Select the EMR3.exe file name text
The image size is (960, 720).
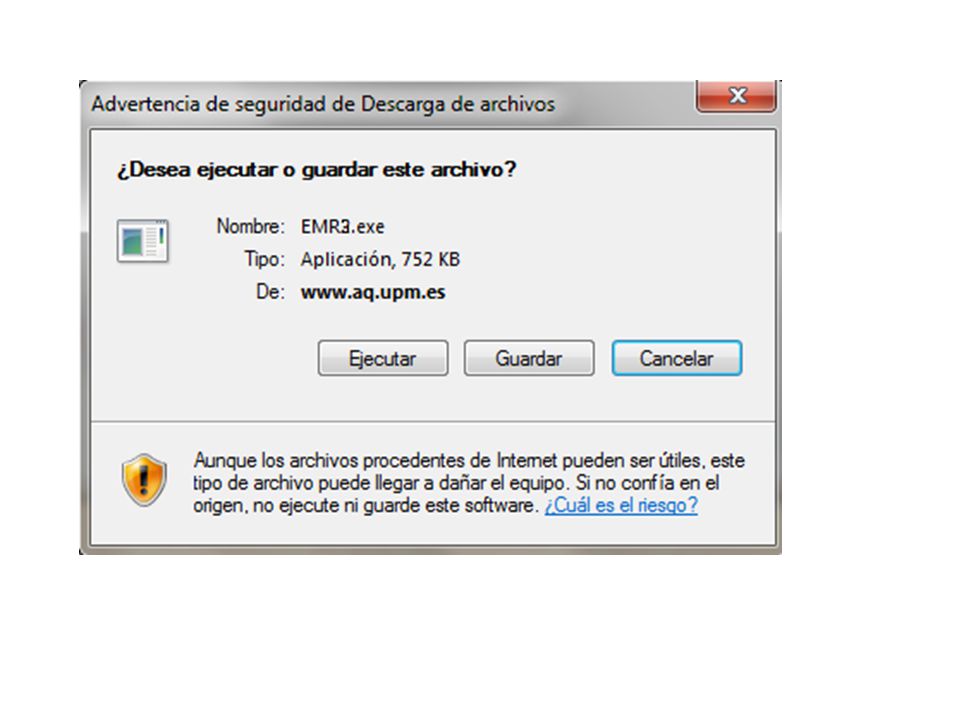tap(342, 227)
